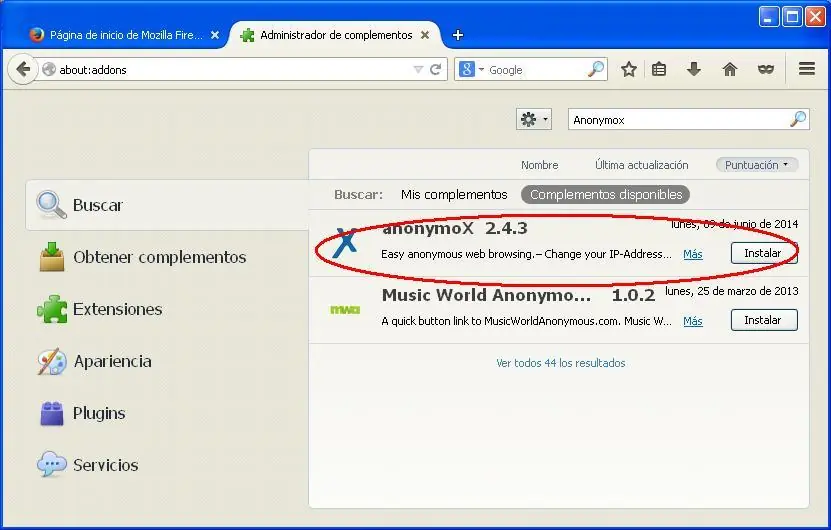Select anonymoX 2.4.3 title text
This screenshot has width=831, height=530.
[455, 228]
